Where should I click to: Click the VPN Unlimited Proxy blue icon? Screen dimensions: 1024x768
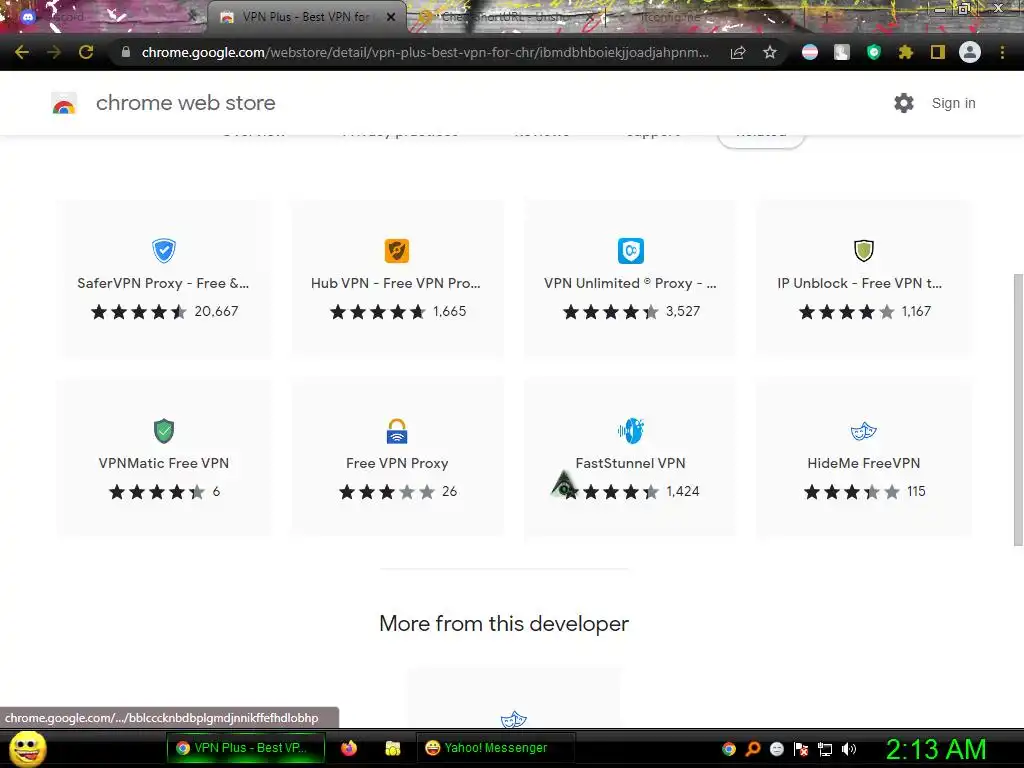point(631,250)
